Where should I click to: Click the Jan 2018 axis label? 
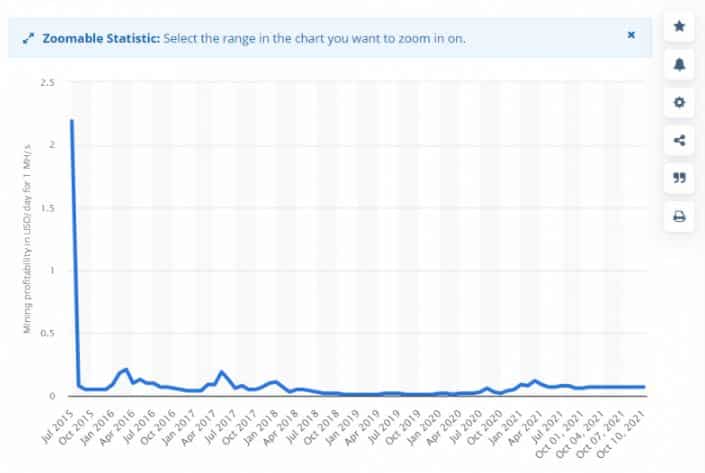click(x=261, y=427)
